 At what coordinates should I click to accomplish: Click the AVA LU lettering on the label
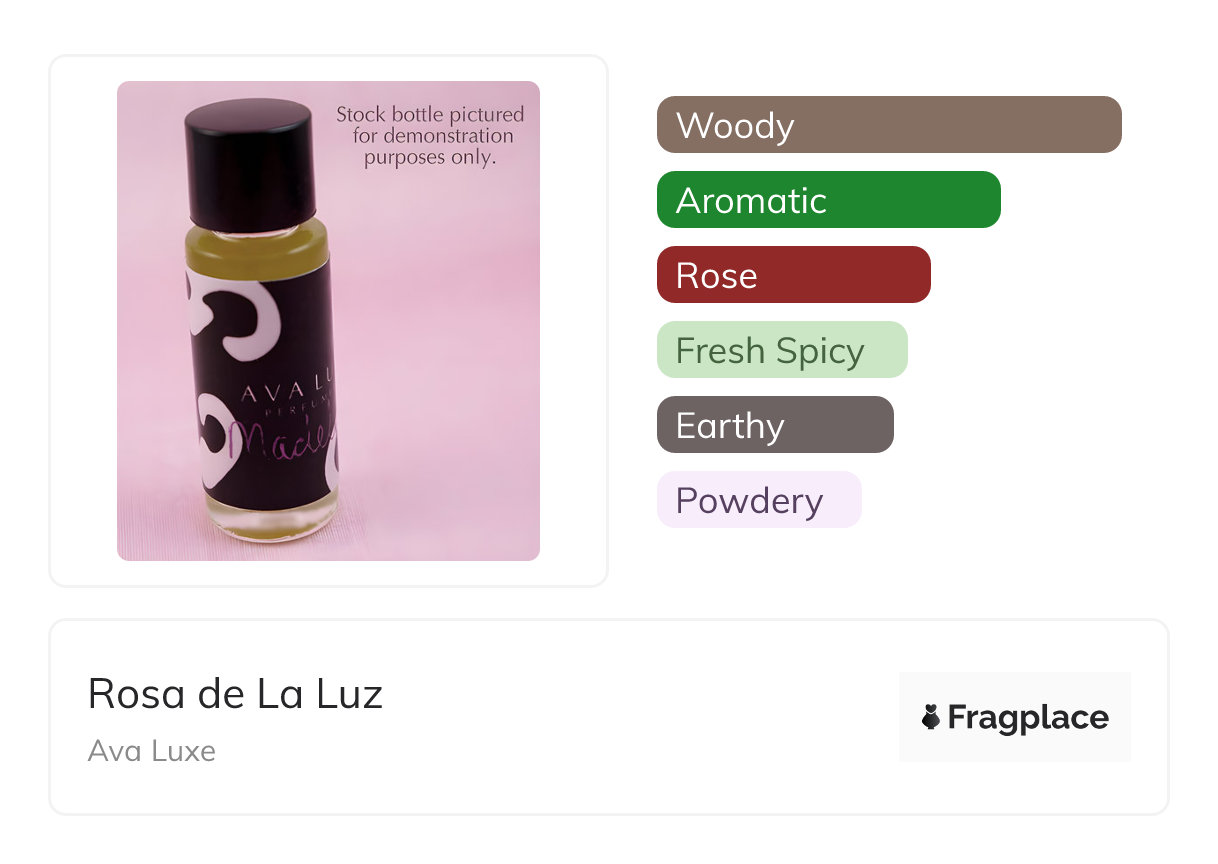287,393
